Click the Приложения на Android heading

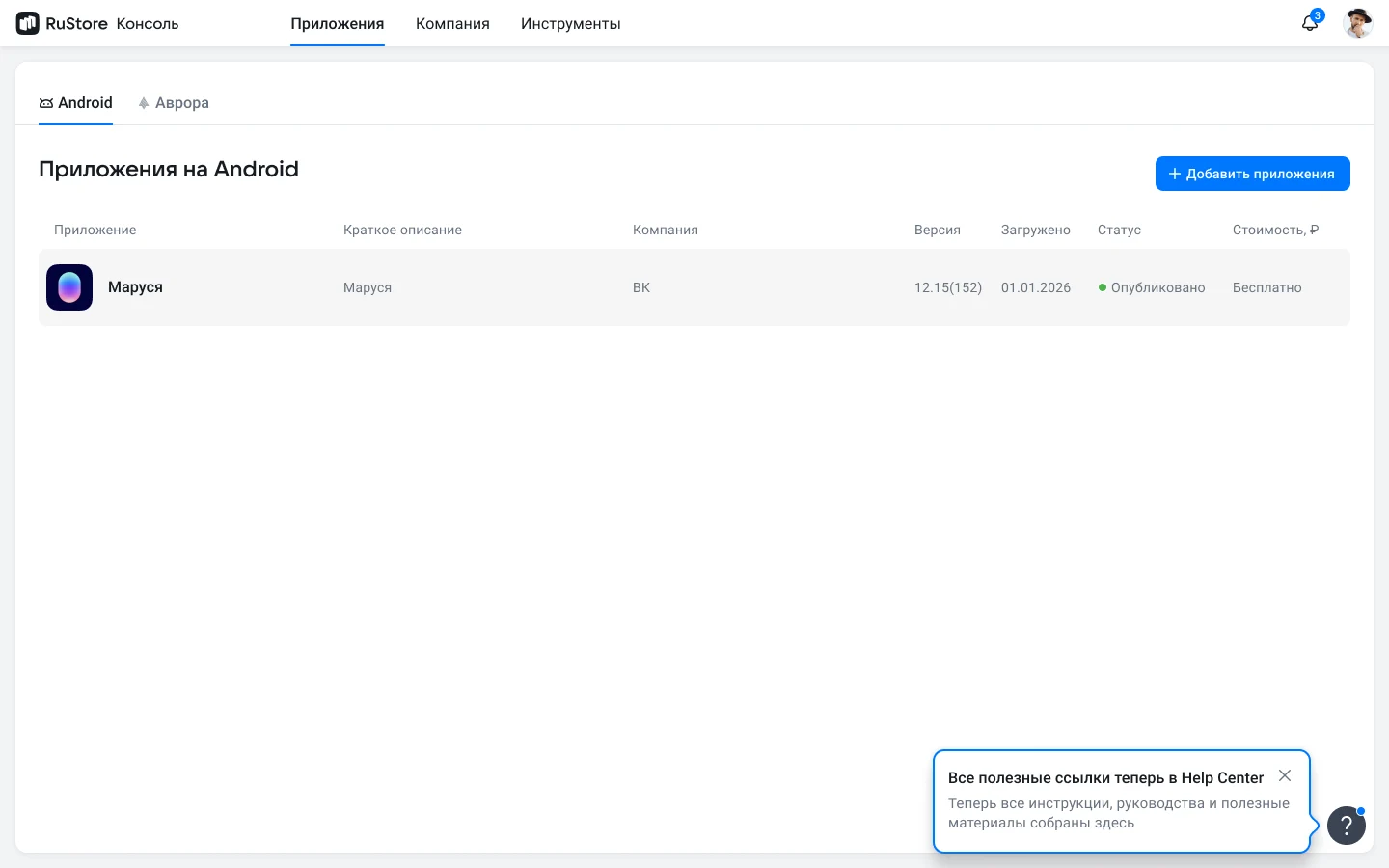pyautogui.click(x=169, y=169)
